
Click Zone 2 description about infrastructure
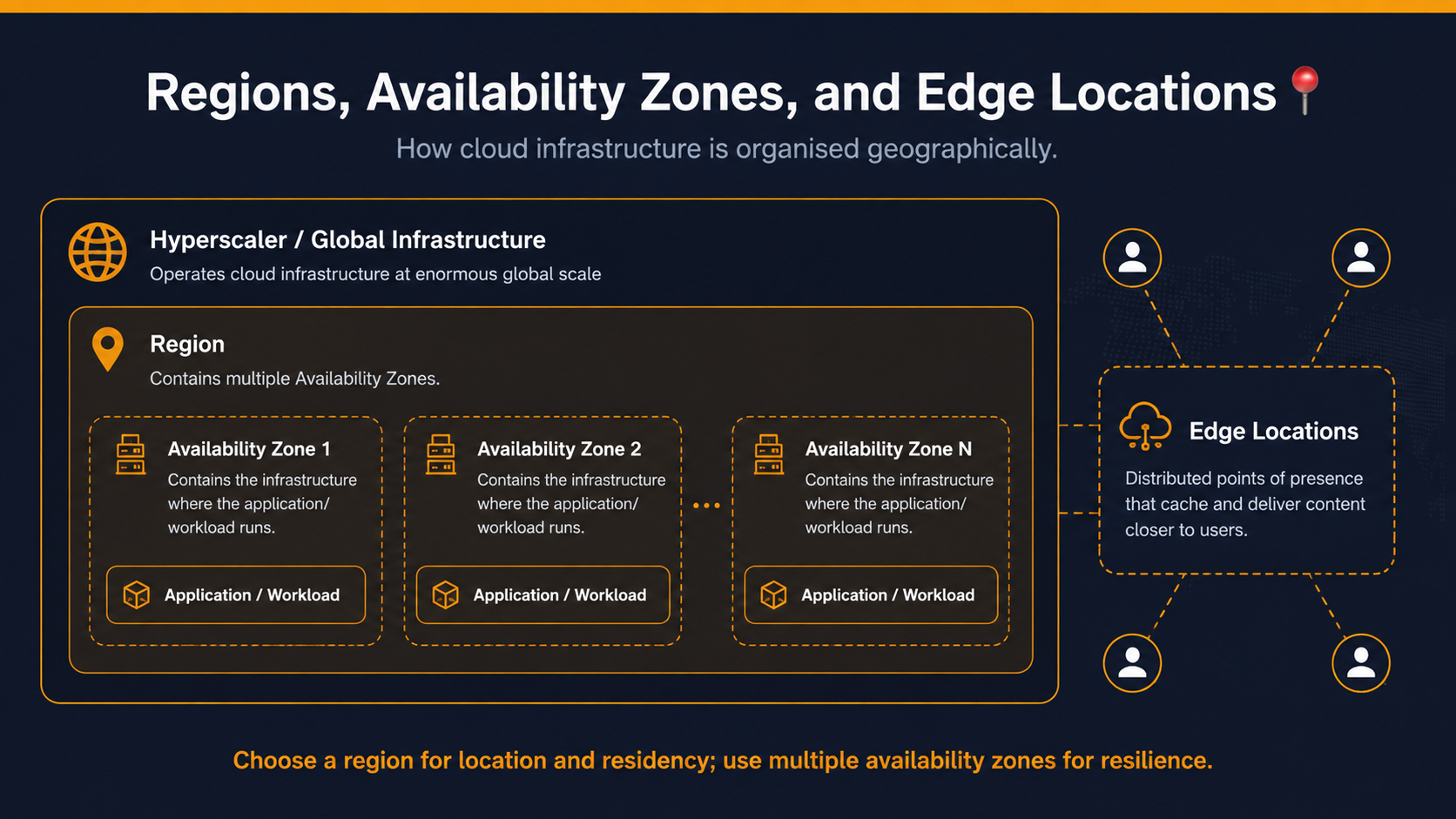571,504
